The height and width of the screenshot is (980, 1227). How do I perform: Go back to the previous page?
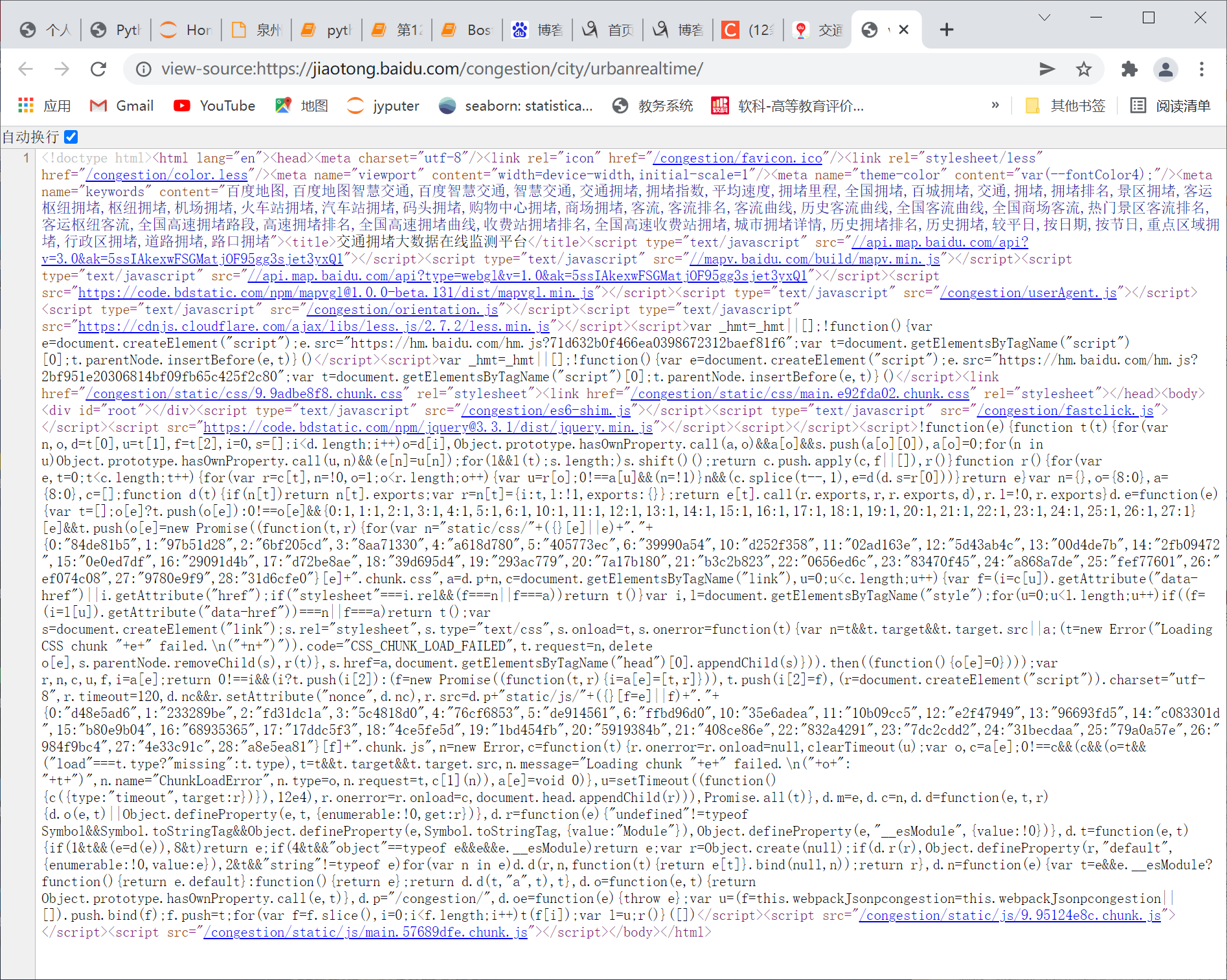coord(26,69)
